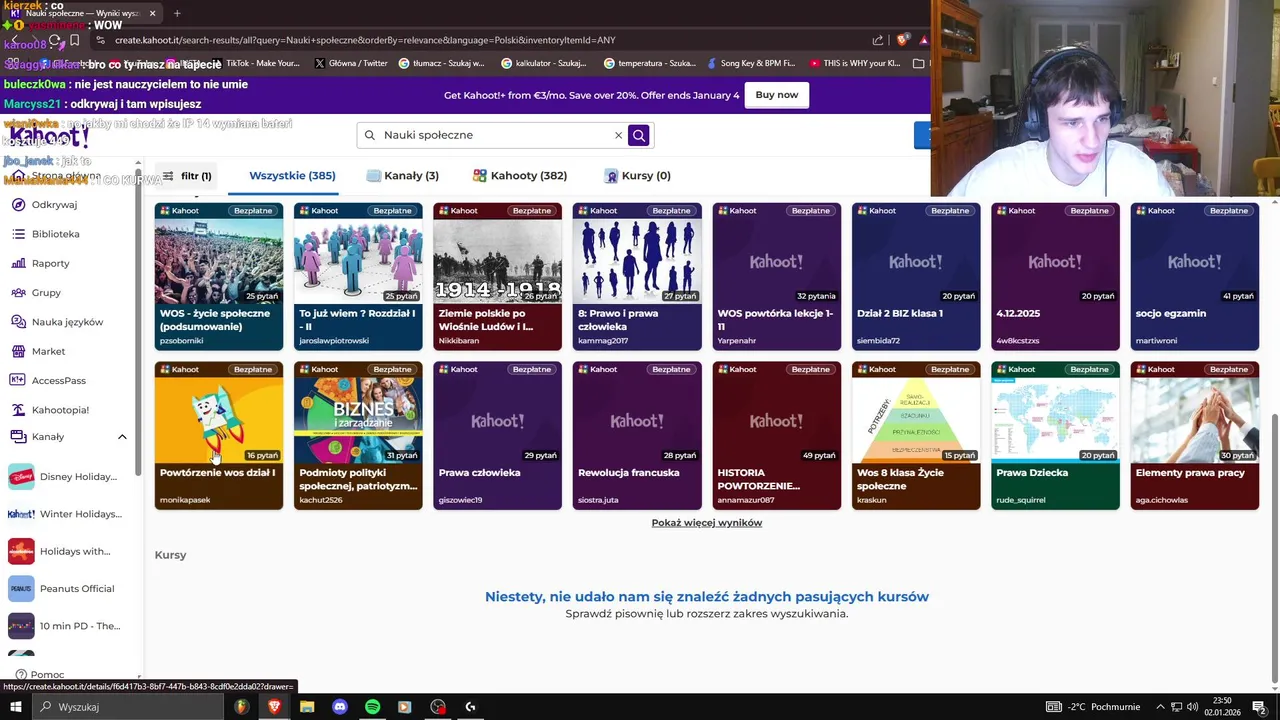Open Market in the sidebar
Screen dimensions: 1280x720
point(48,351)
